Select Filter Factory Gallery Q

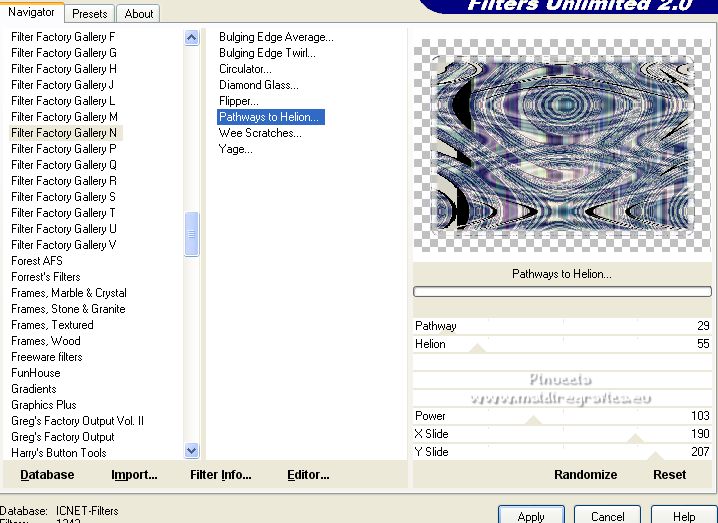point(64,165)
